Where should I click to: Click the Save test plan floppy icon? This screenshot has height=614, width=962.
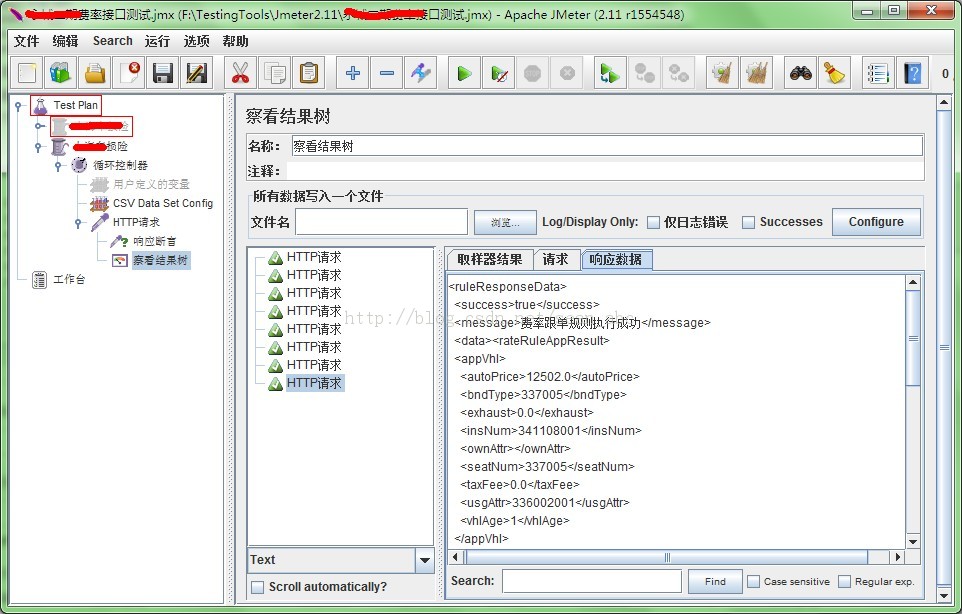click(x=163, y=73)
